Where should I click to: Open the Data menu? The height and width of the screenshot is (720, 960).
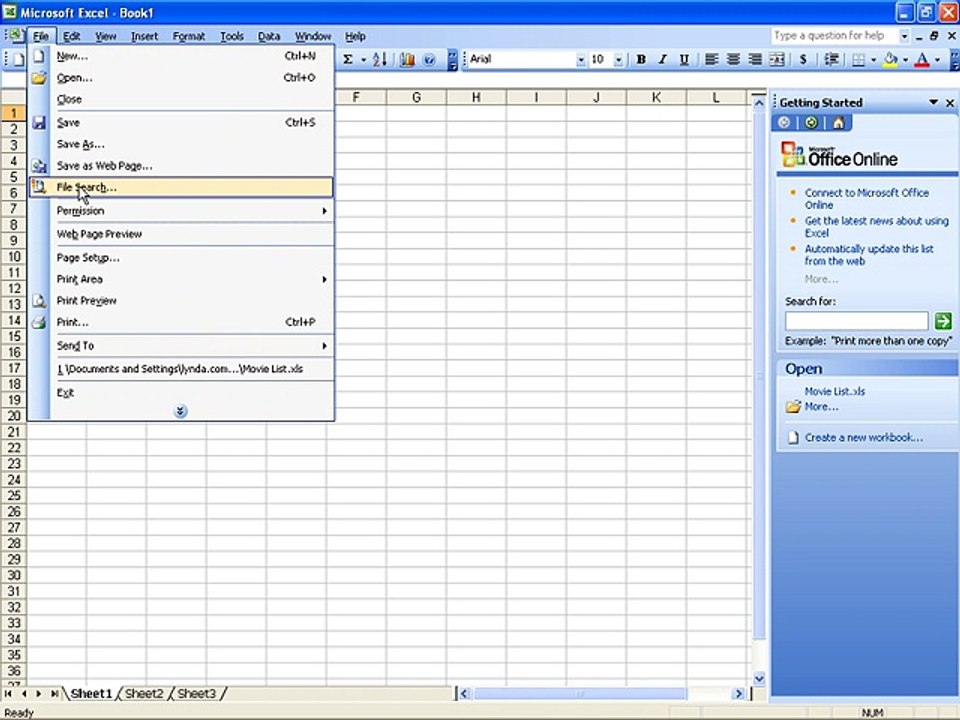coord(269,37)
